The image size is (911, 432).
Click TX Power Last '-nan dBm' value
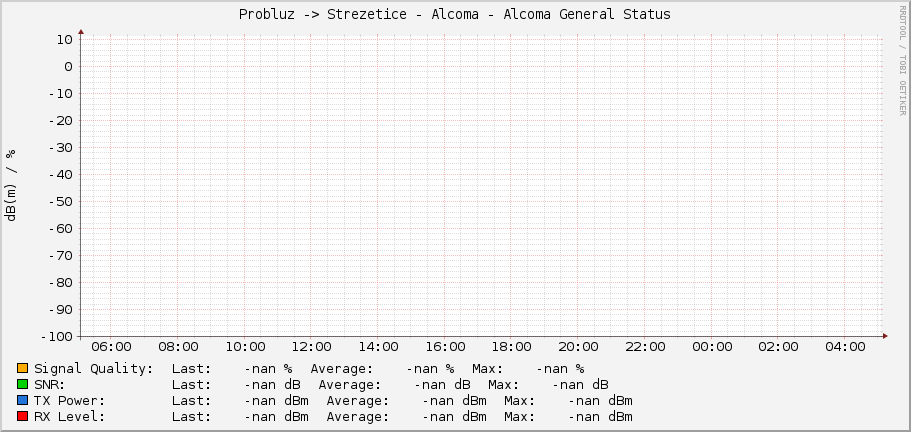(x=277, y=401)
